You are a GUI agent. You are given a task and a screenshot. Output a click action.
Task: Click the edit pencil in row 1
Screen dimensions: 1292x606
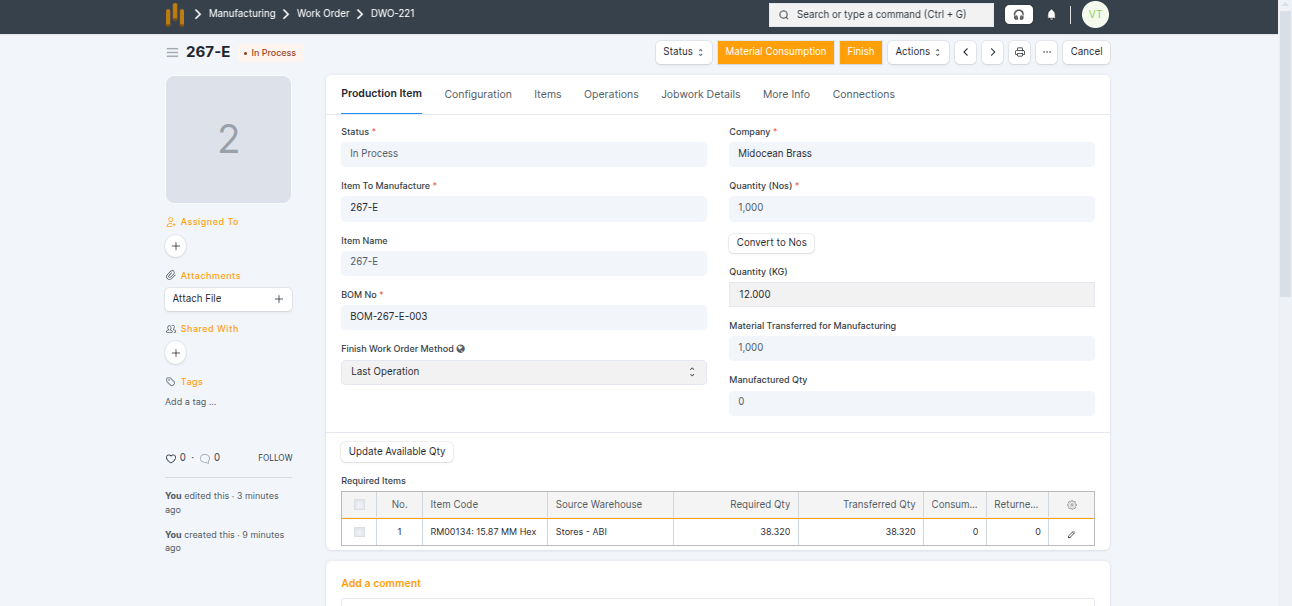coord(1071,533)
